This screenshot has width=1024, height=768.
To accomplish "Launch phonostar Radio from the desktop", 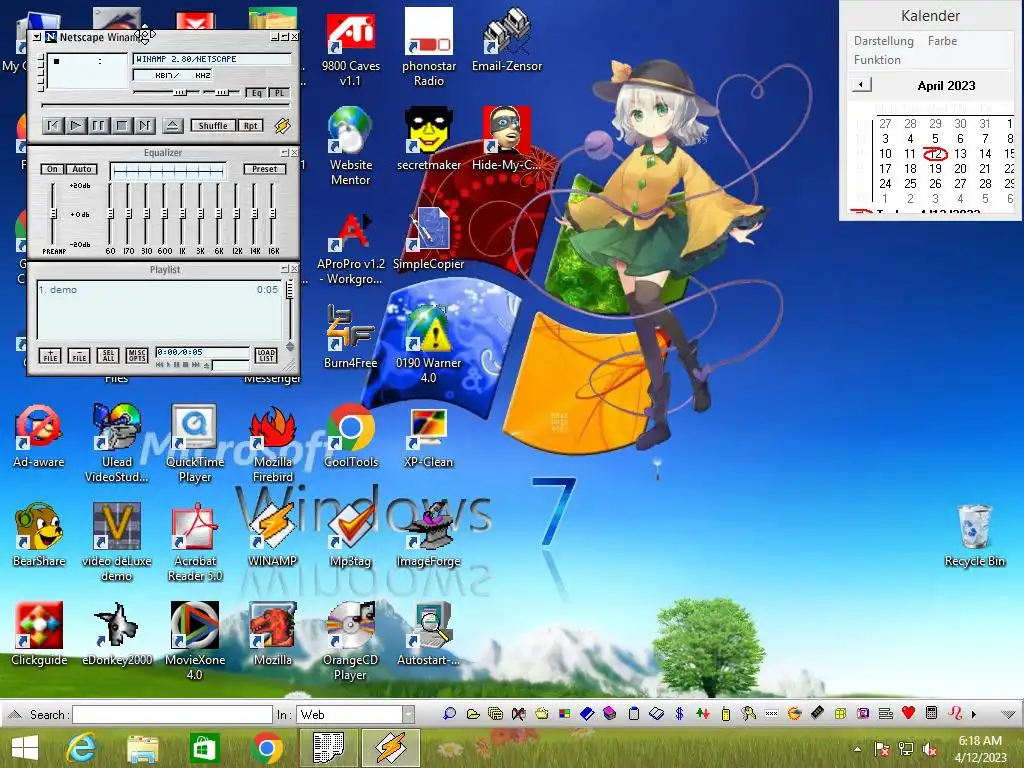I will [428, 46].
